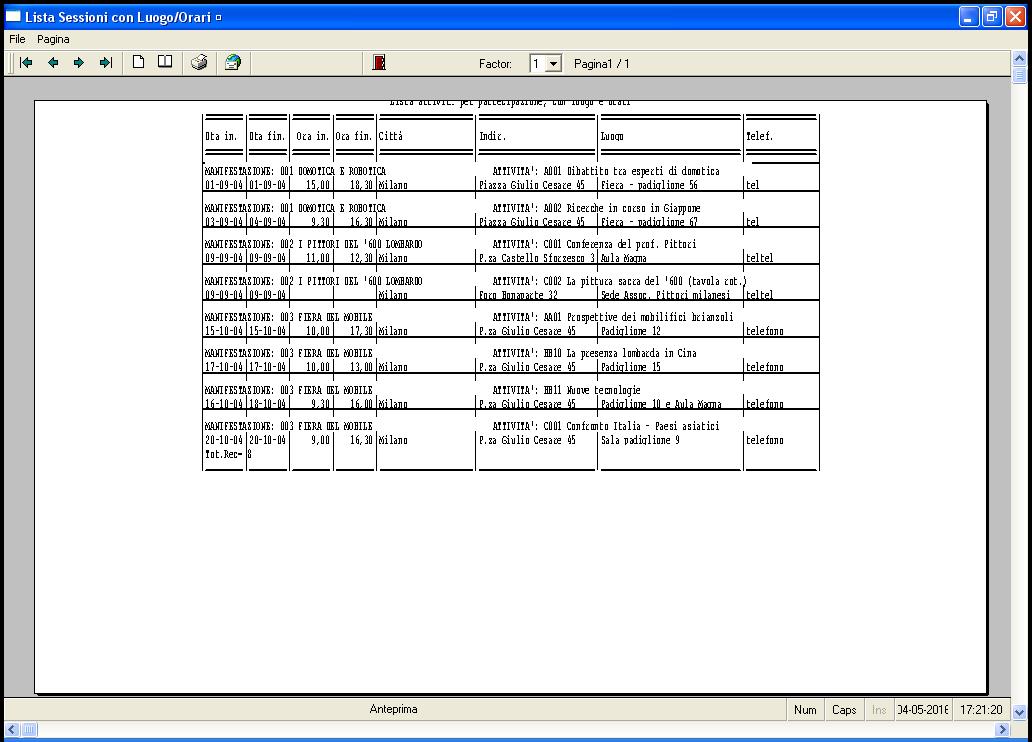Click 'C001 Conferenza del prof. Pittori' text
The width and height of the screenshot is (1032, 742).
click(619, 244)
